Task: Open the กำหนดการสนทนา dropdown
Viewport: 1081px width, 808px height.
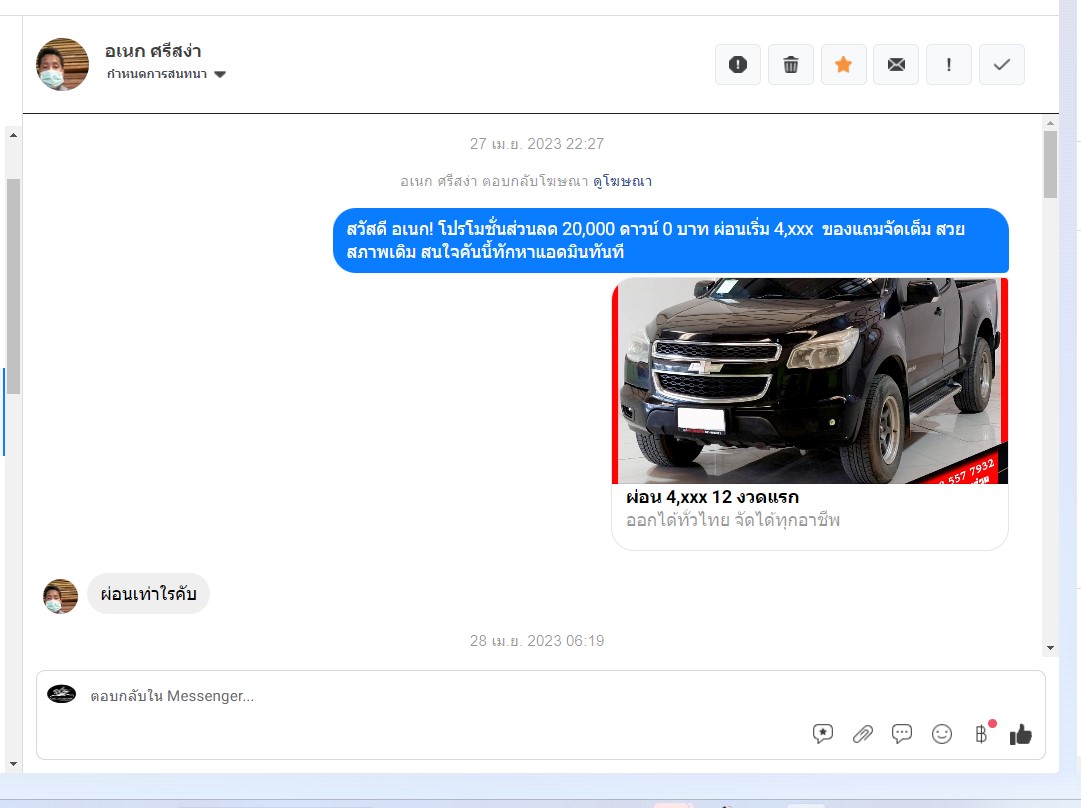Action: (166, 74)
